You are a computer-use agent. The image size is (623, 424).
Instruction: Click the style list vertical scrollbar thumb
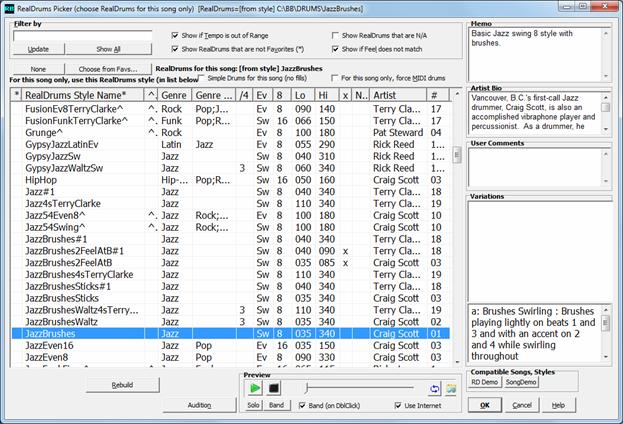click(457, 155)
